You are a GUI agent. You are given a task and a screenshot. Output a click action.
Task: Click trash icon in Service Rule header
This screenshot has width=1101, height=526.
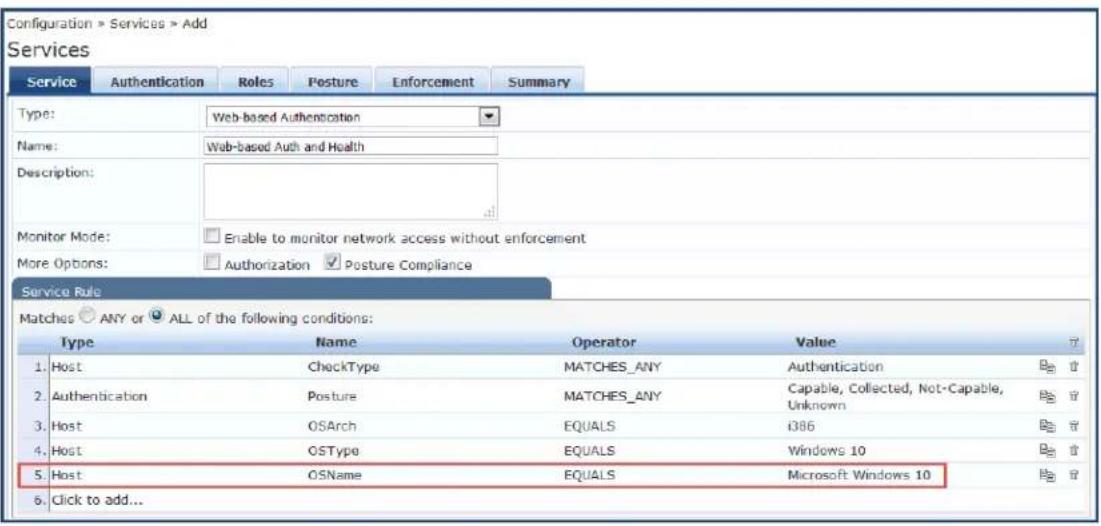click(x=1073, y=342)
